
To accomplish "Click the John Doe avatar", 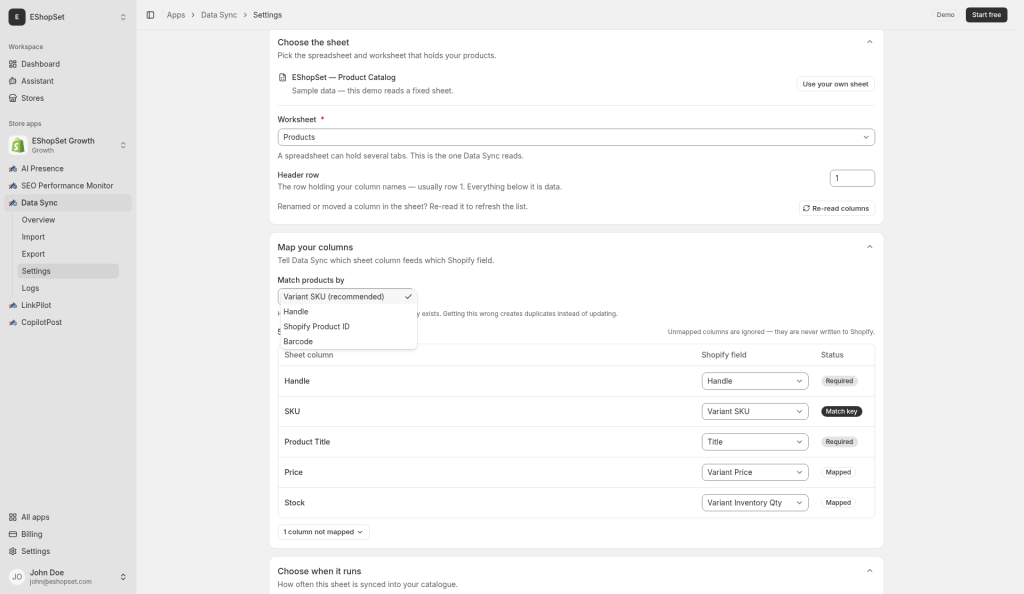I will coord(17,576).
